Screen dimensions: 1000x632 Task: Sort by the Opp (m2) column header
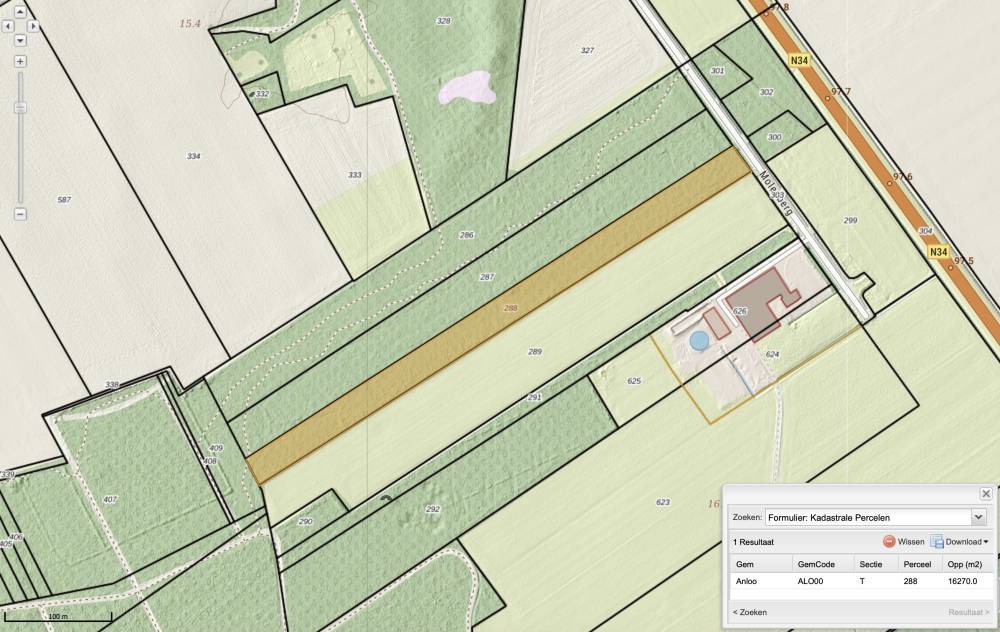(x=966, y=564)
